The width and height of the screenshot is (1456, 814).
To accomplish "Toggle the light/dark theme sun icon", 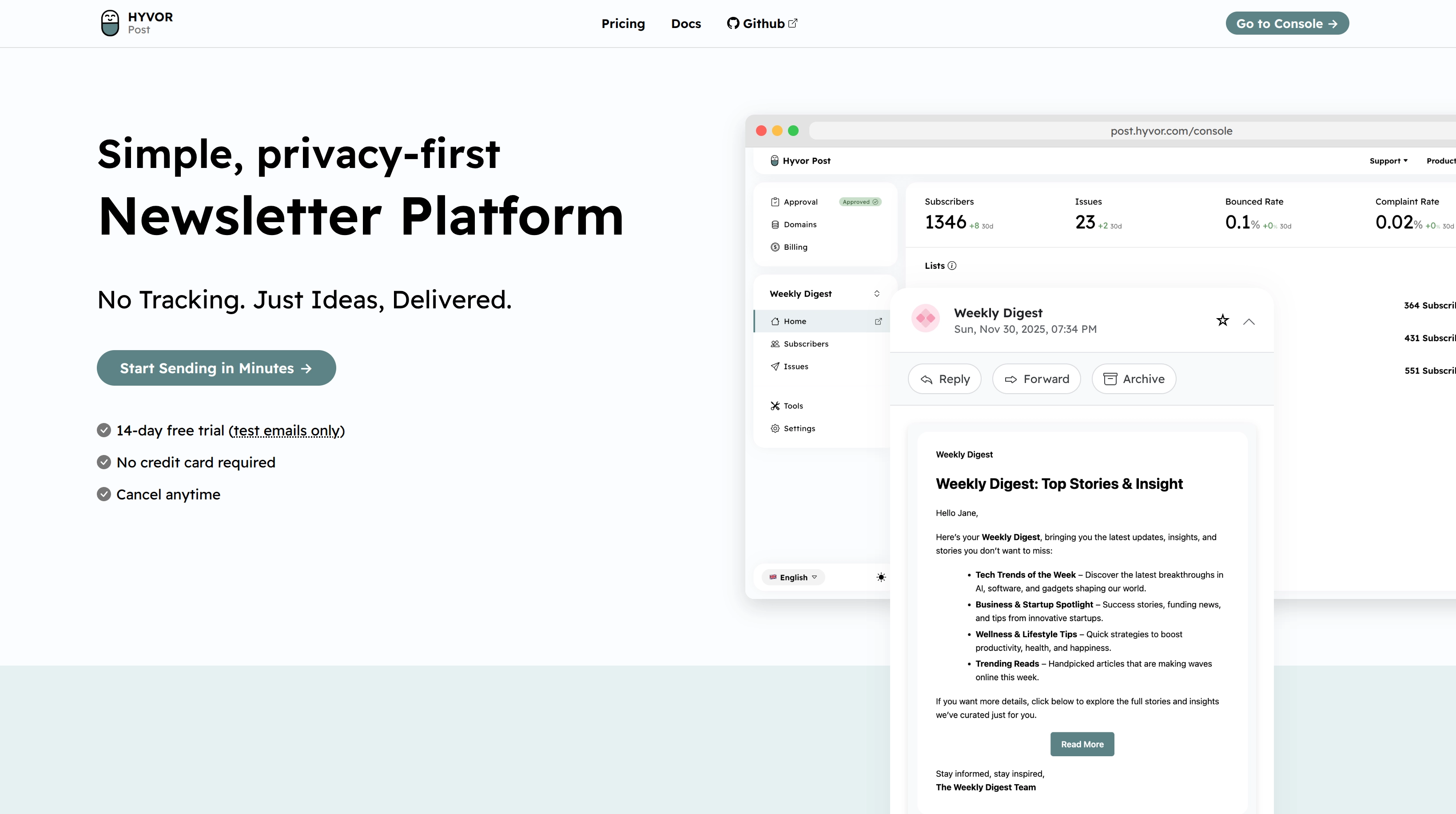I will tap(881, 577).
